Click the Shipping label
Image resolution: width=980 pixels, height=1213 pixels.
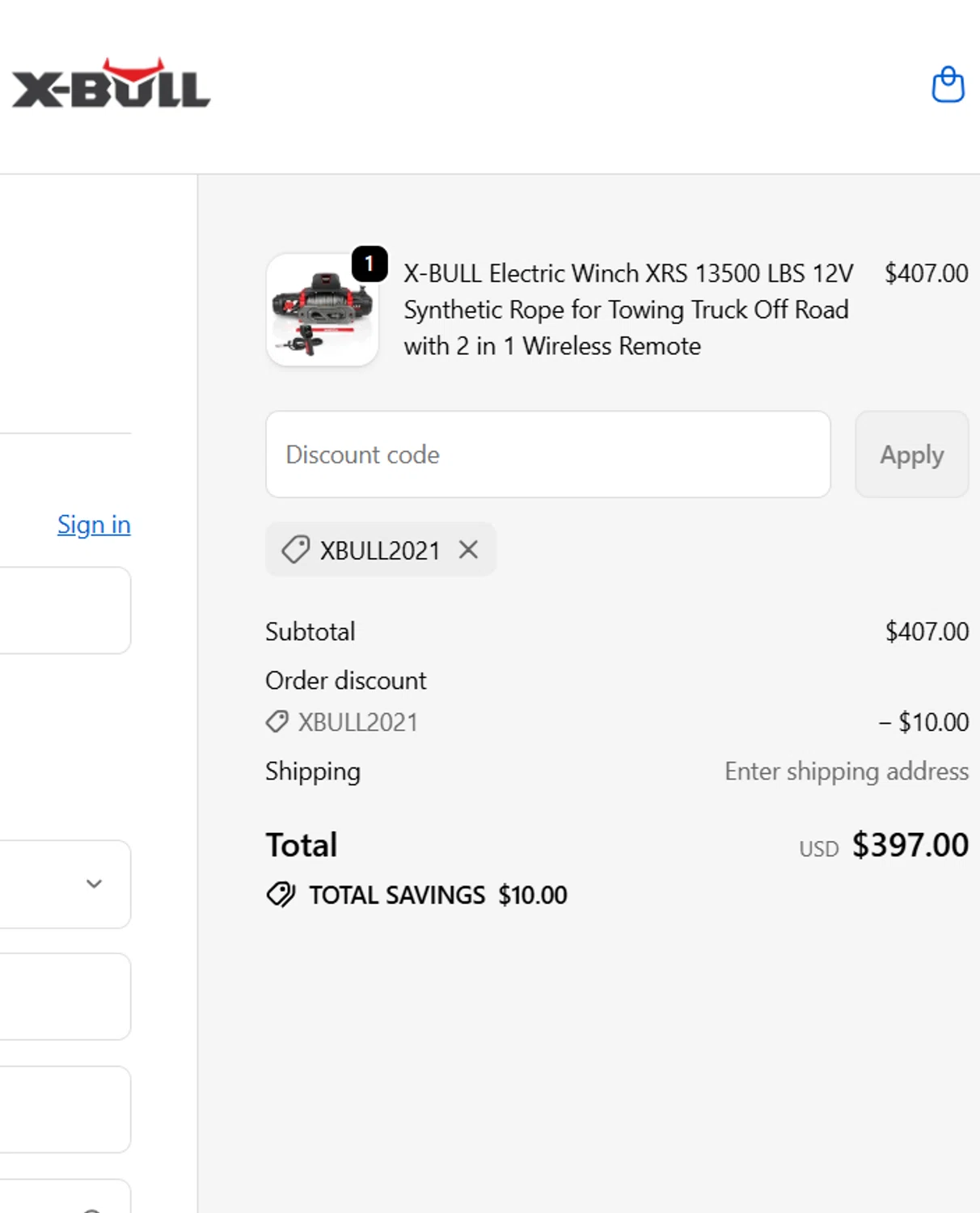[313, 772]
